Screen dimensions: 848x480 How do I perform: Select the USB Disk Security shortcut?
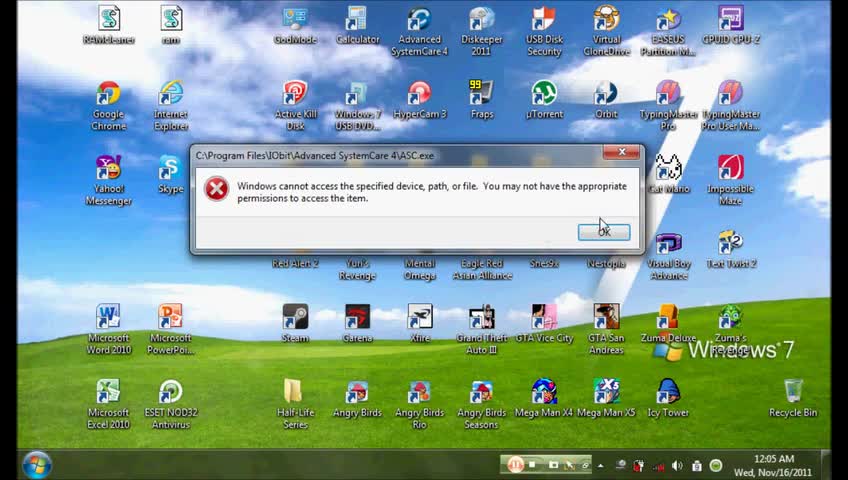pos(544,31)
